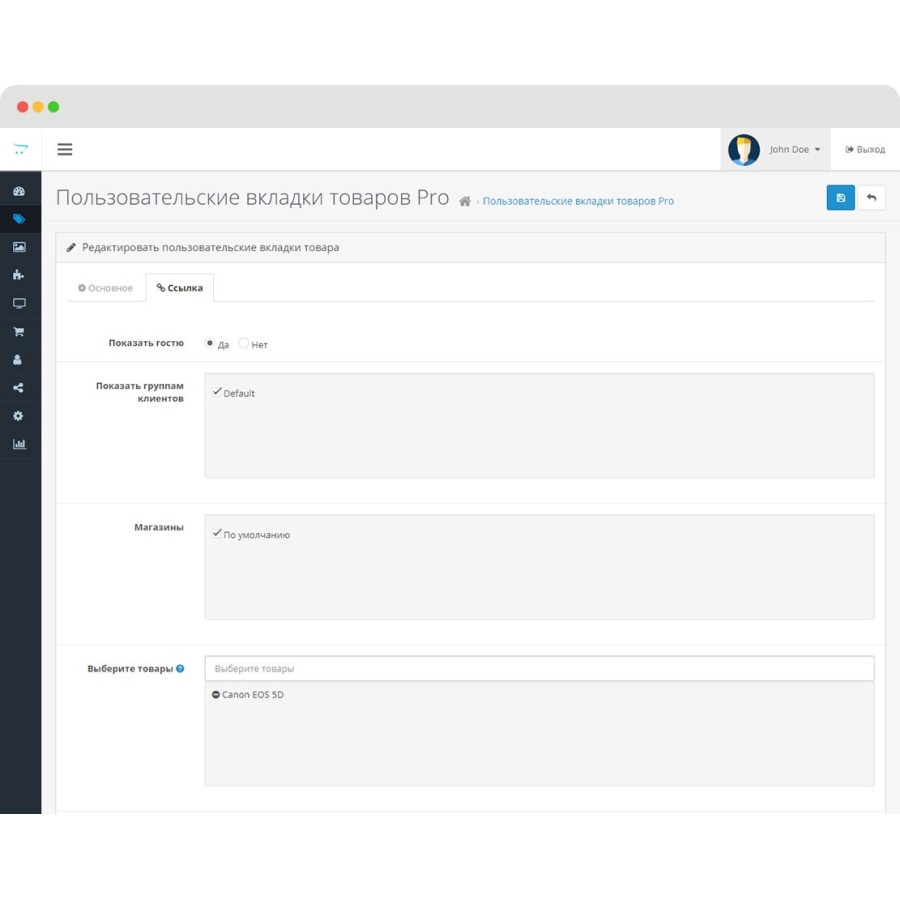900x900 pixels.
Task: Toggle the hamburger menu button
Action: (x=65, y=149)
